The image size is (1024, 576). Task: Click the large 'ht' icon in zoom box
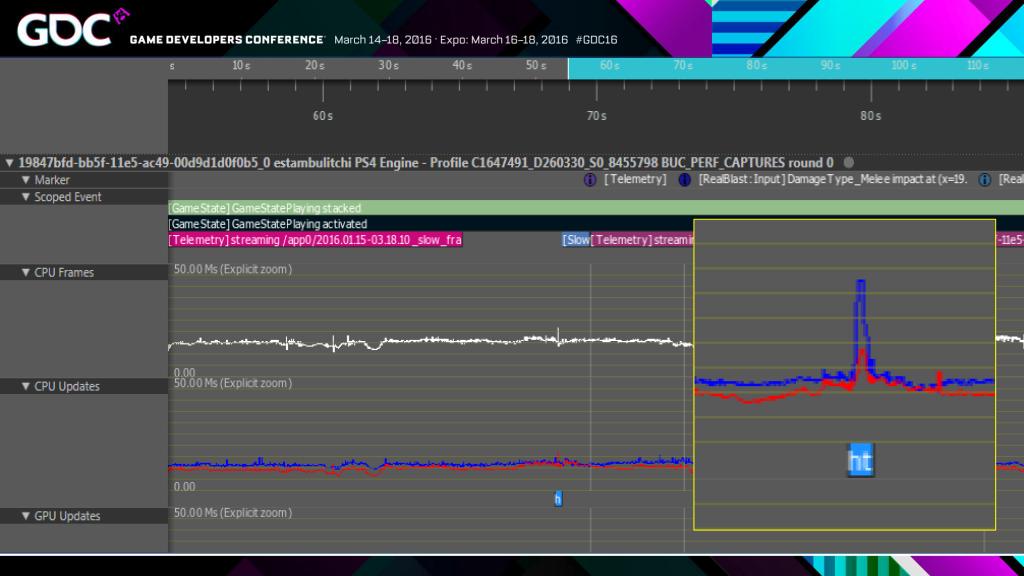pyautogui.click(x=860, y=460)
